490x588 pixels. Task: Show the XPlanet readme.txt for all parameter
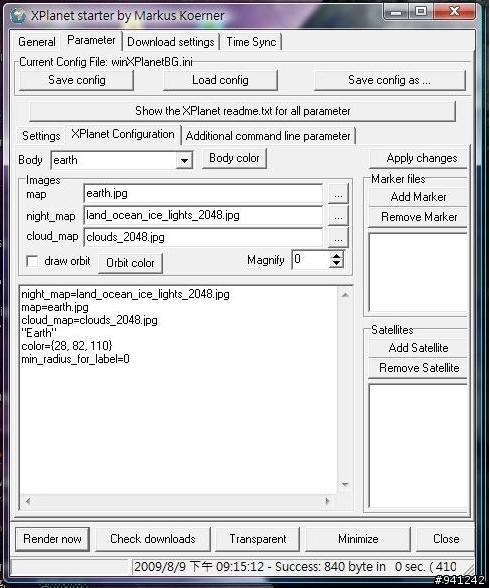click(x=243, y=111)
